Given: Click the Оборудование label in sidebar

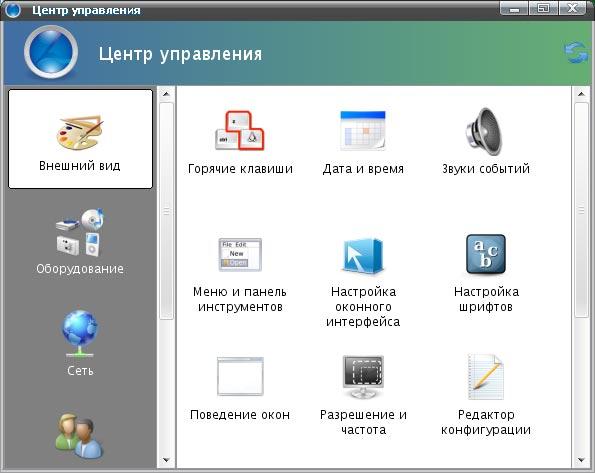Looking at the screenshot, I should click(x=80, y=269).
